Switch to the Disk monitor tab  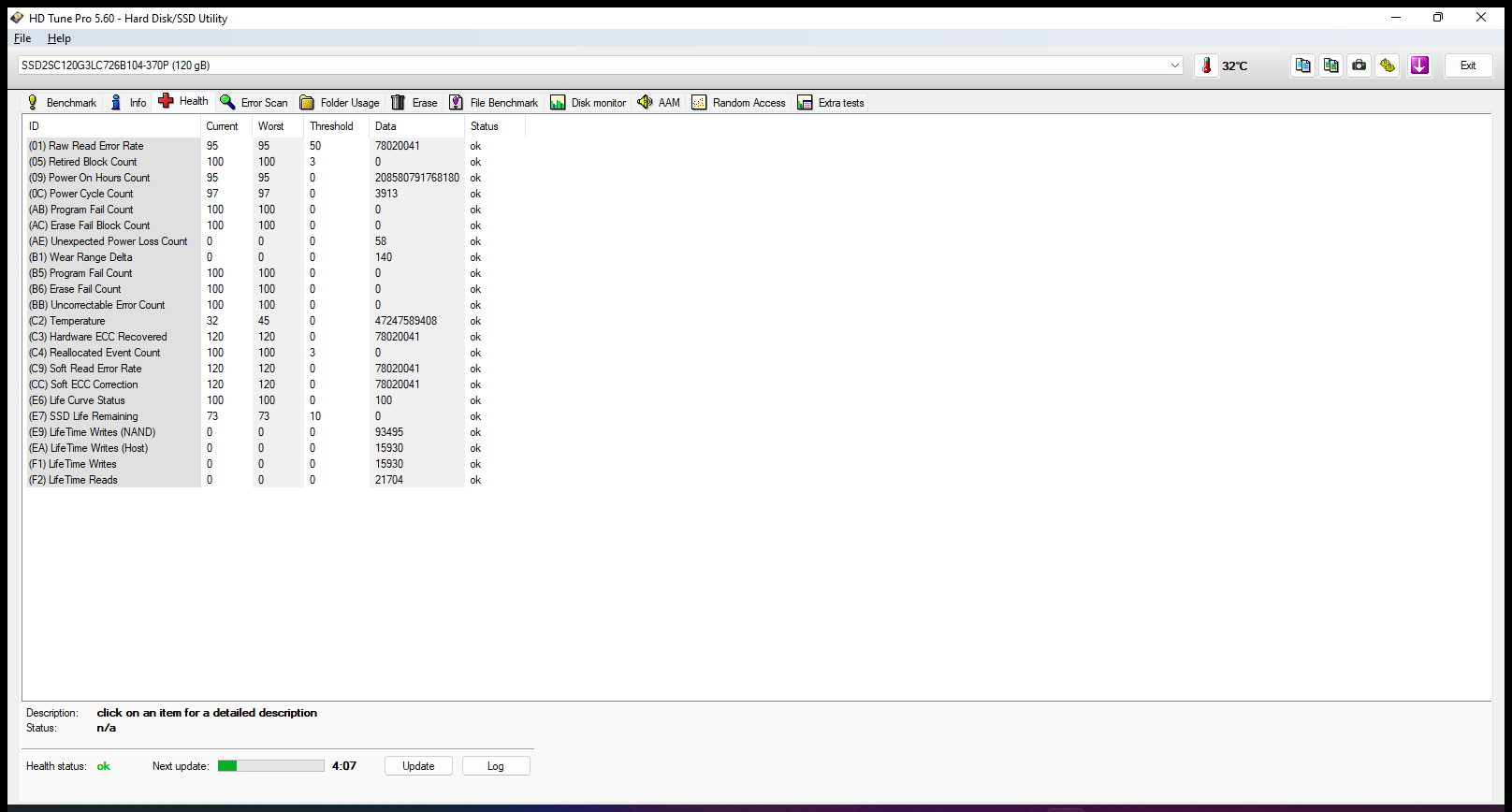tap(589, 103)
